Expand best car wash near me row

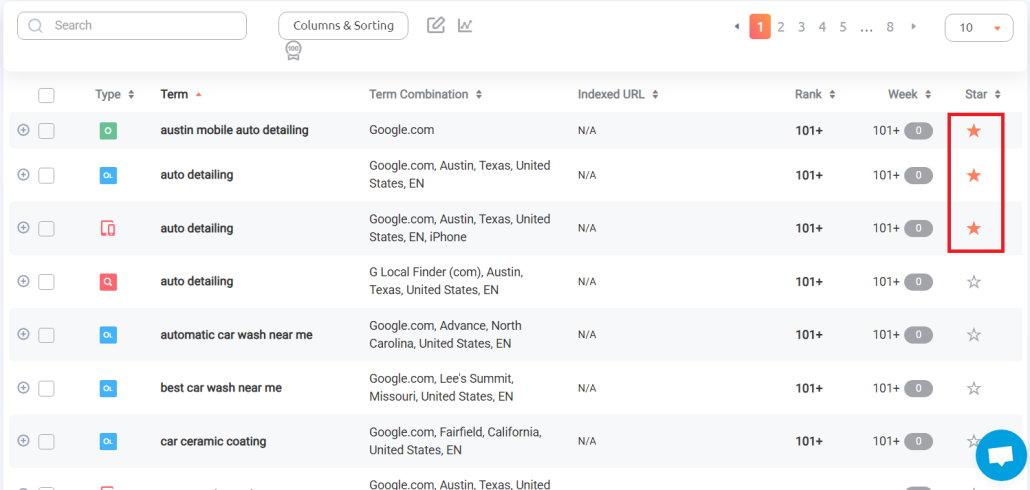click(x=23, y=387)
